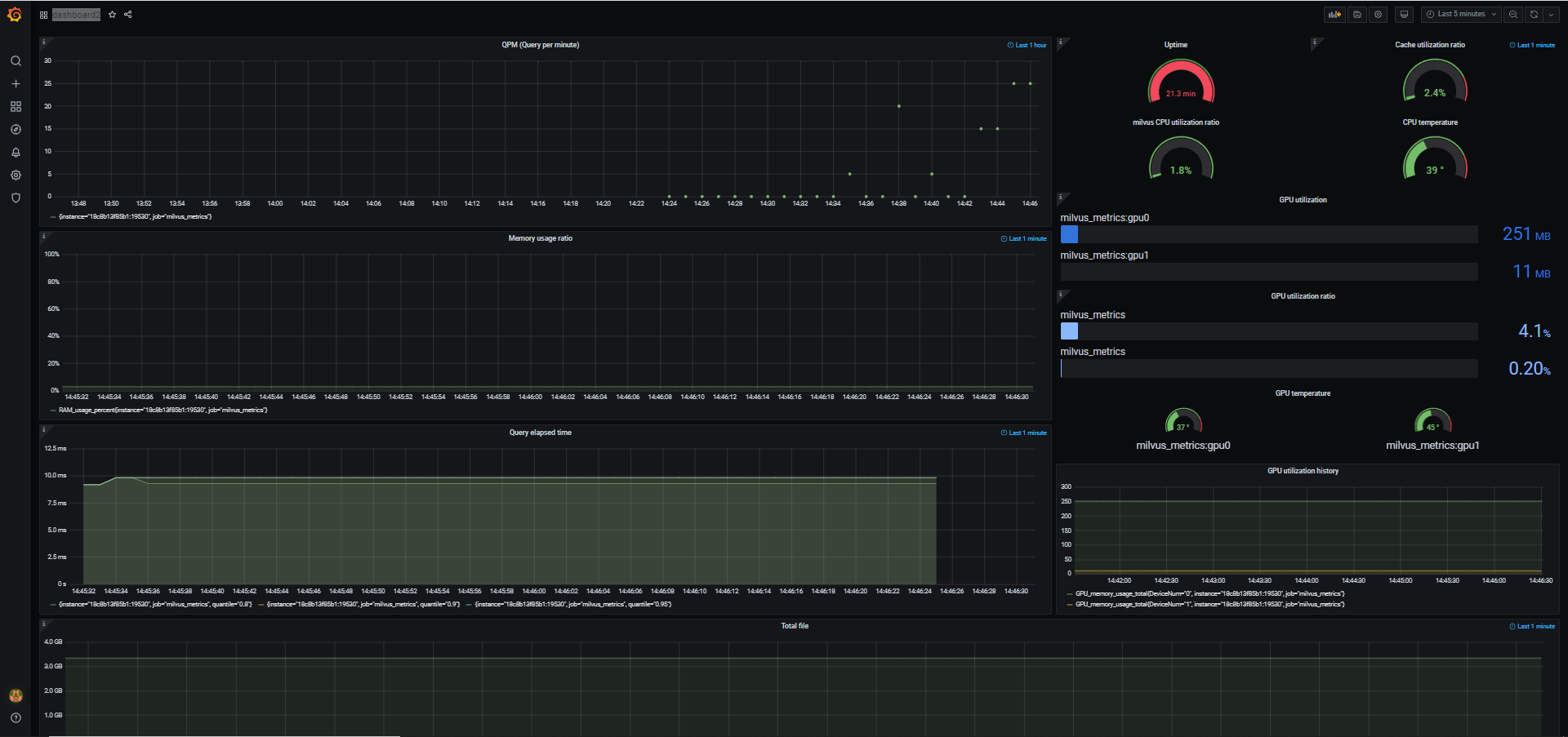The height and width of the screenshot is (737, 1568).
Task: Click the Cache utilization 2.4% gauge
Action: [x=1435, y=82]
